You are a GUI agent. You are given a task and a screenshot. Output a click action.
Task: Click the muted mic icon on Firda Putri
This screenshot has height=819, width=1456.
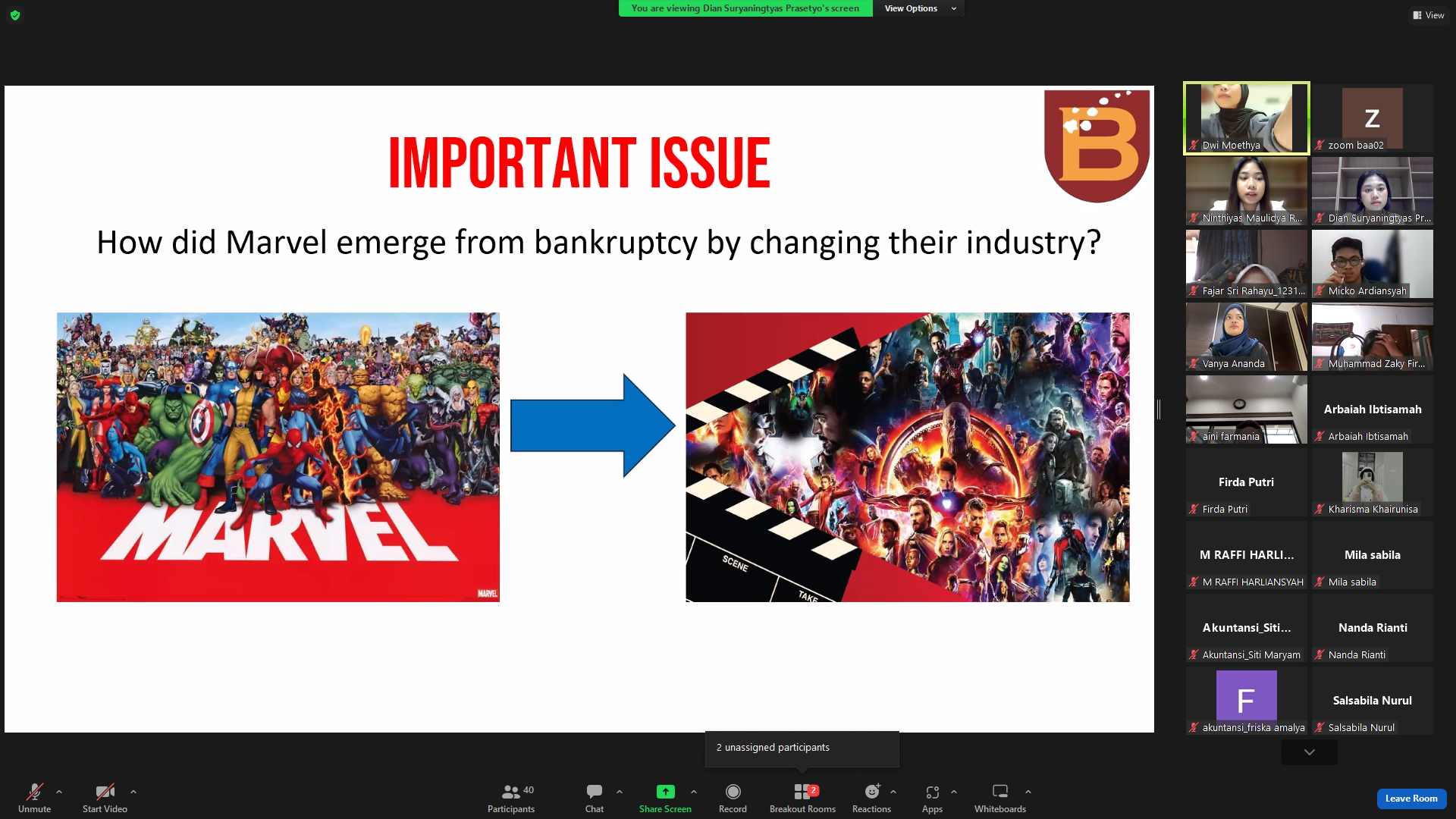point(1194,510)
